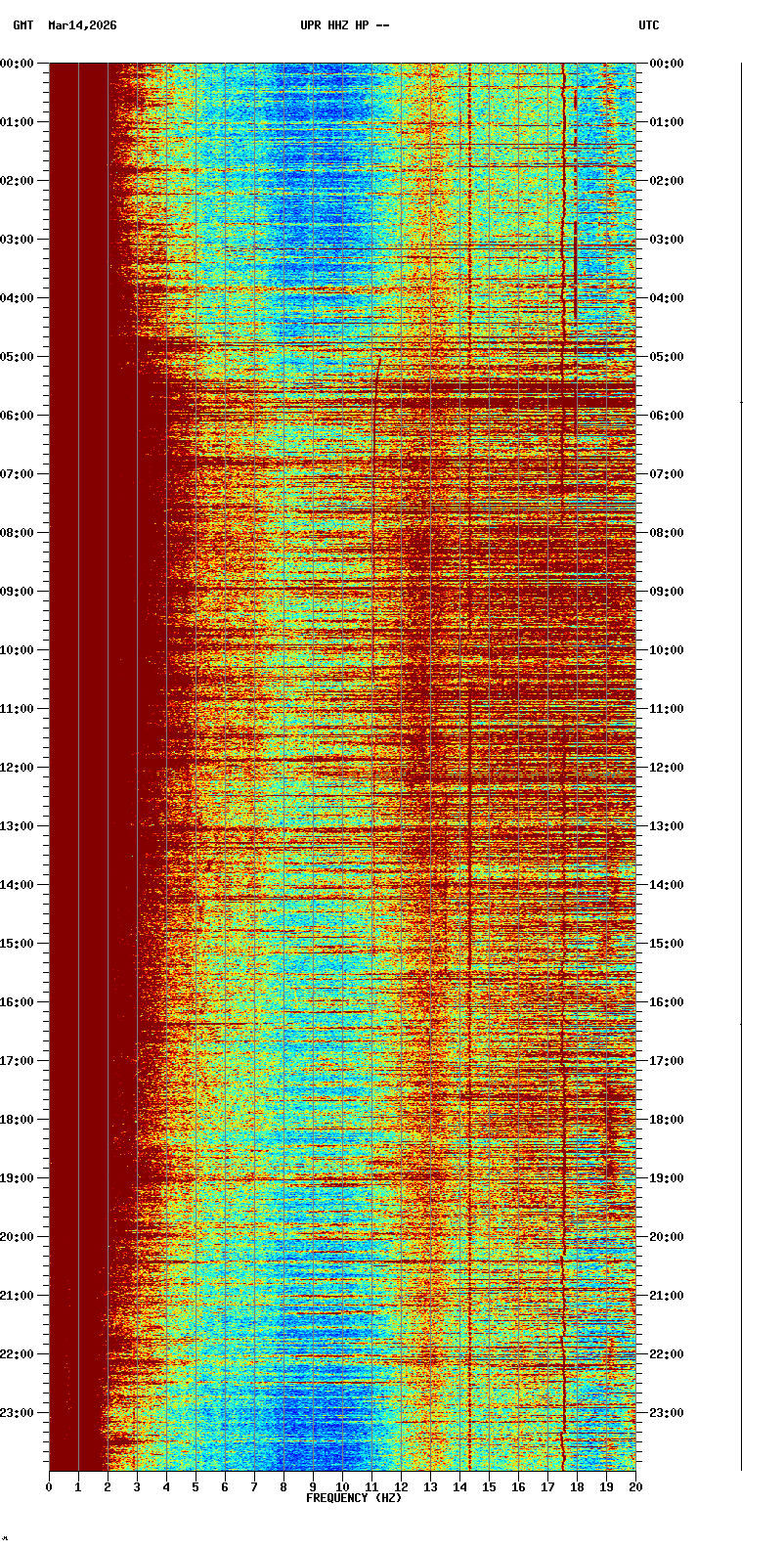The height and width of the screenshot is (1549, 784).
Task: Select the 18:00 marker on left axis
Action: click(18, 1120)
